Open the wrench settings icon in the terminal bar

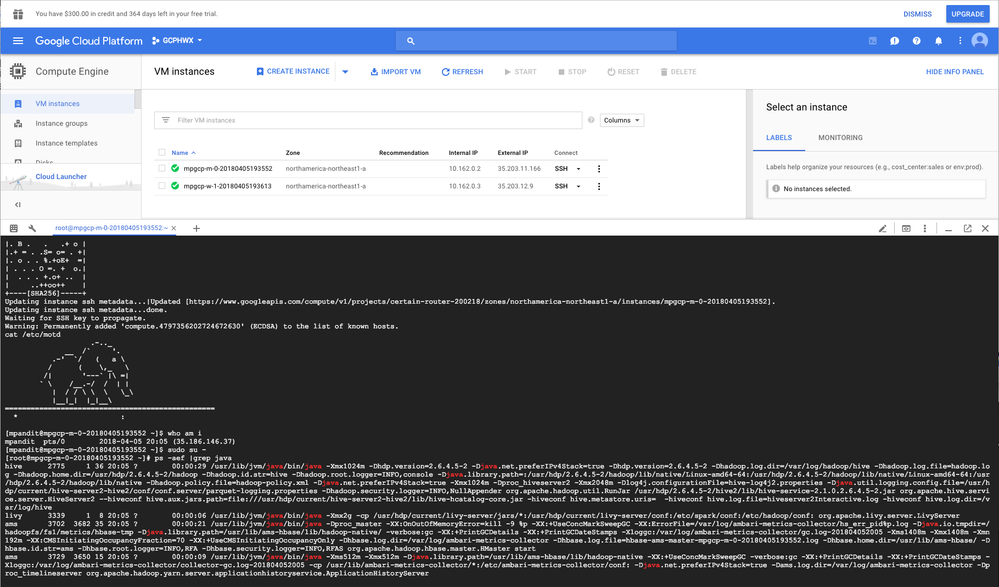[x=31, y=228]
